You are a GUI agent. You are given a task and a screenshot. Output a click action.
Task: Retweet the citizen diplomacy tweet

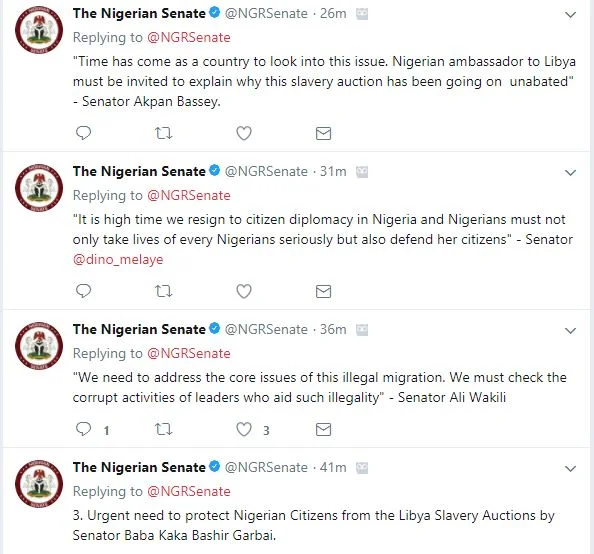pyautogui.click(x=164, y=291)
